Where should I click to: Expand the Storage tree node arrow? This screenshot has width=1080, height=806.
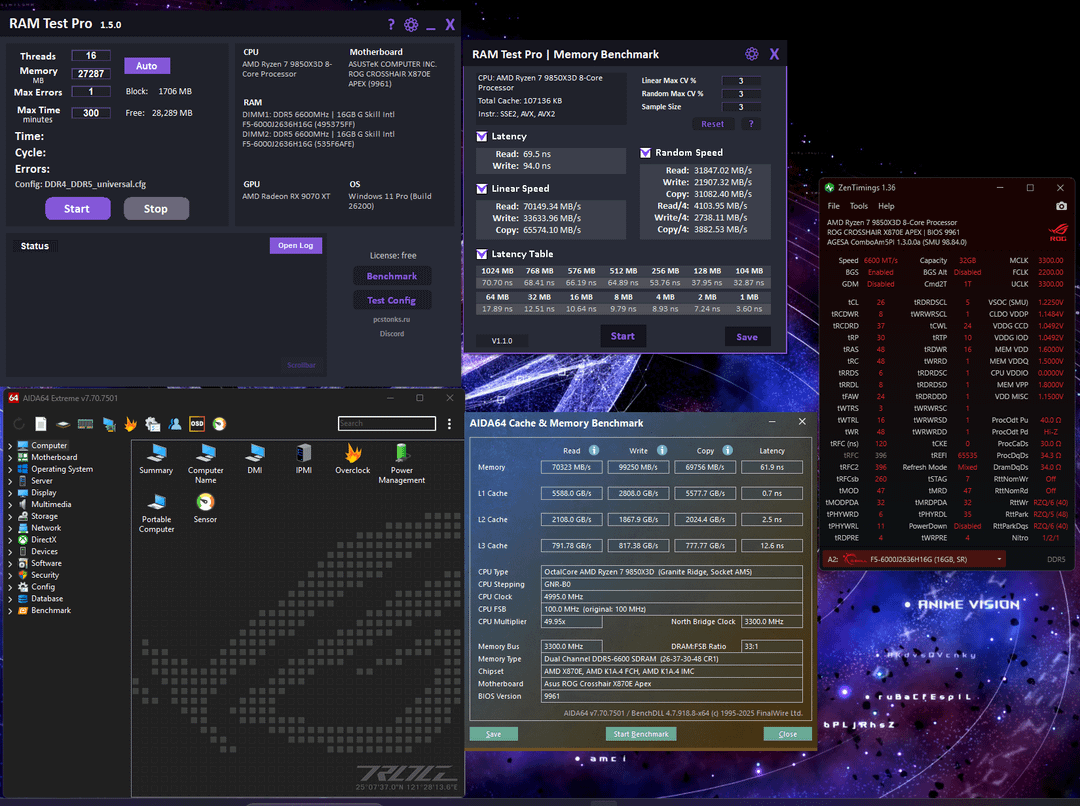pos(10,516)
